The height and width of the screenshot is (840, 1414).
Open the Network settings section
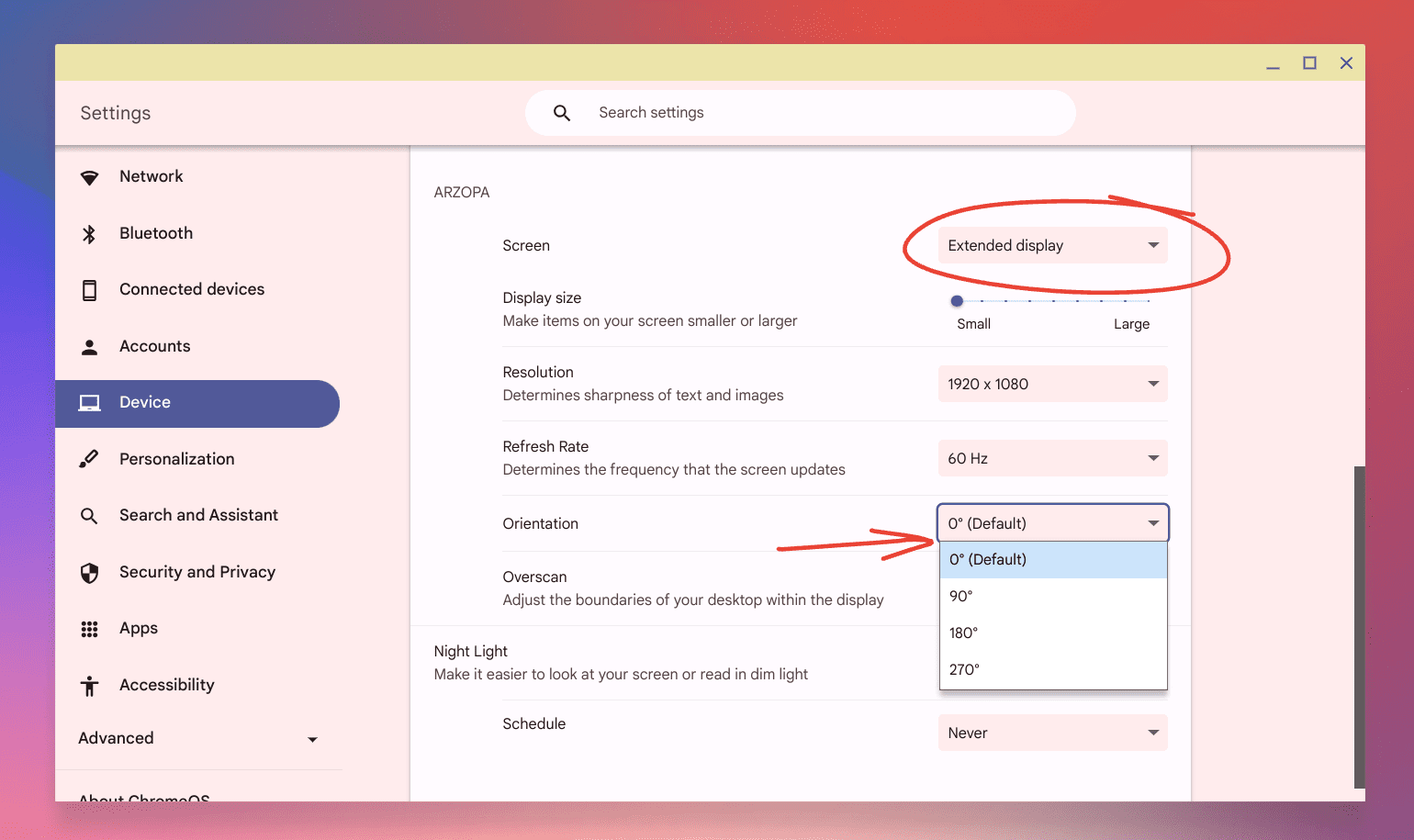pyautogui.click(x=197, y=176)
